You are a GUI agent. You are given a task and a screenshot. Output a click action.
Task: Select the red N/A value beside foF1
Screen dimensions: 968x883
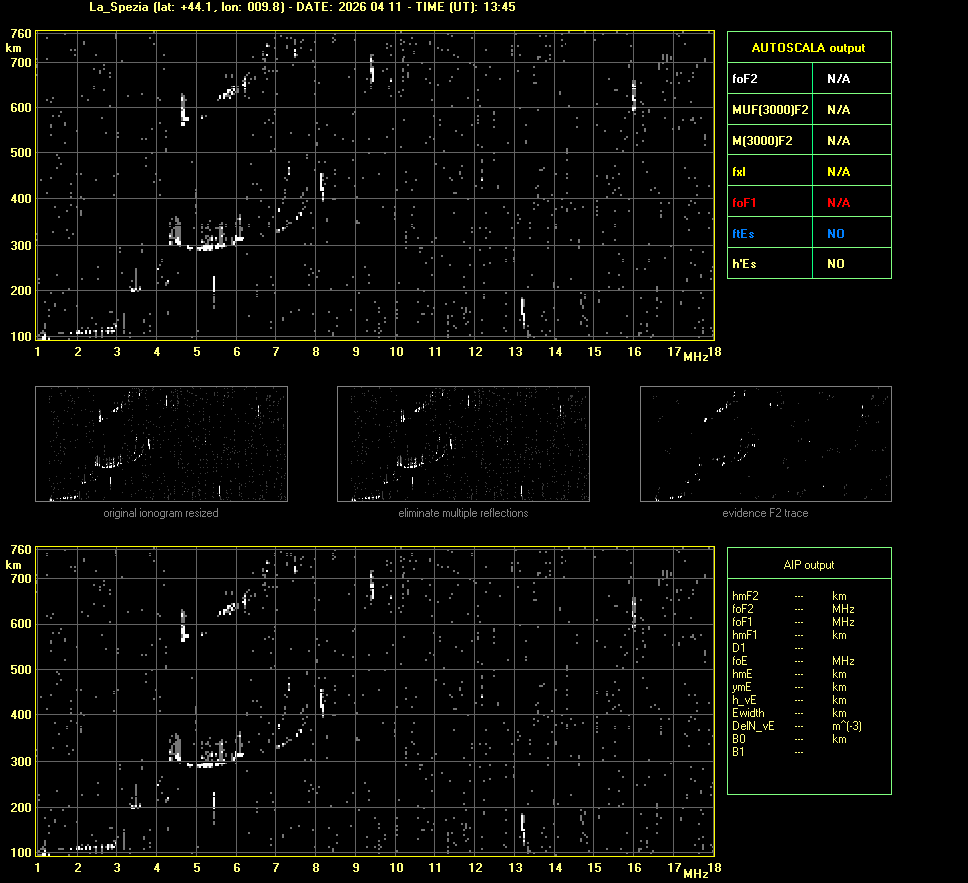pos(838,202)
